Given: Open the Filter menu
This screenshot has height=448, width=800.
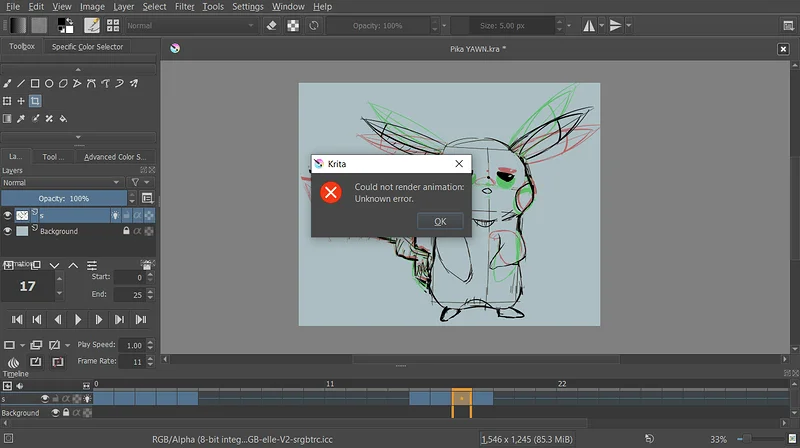Looking at the screenshot, I should 185,7.
